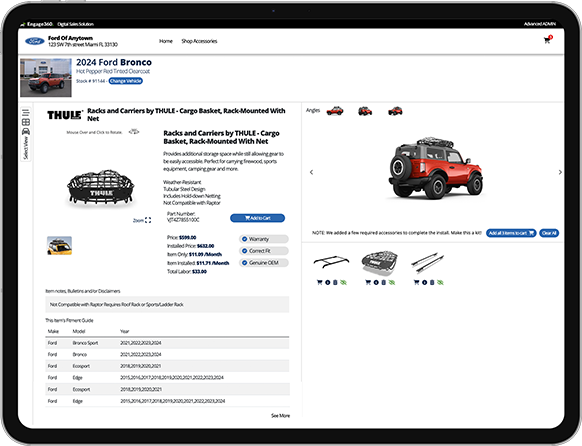
Task: Switch to list view icon in Select View sidebar
Action: click(x=26, y=112)
